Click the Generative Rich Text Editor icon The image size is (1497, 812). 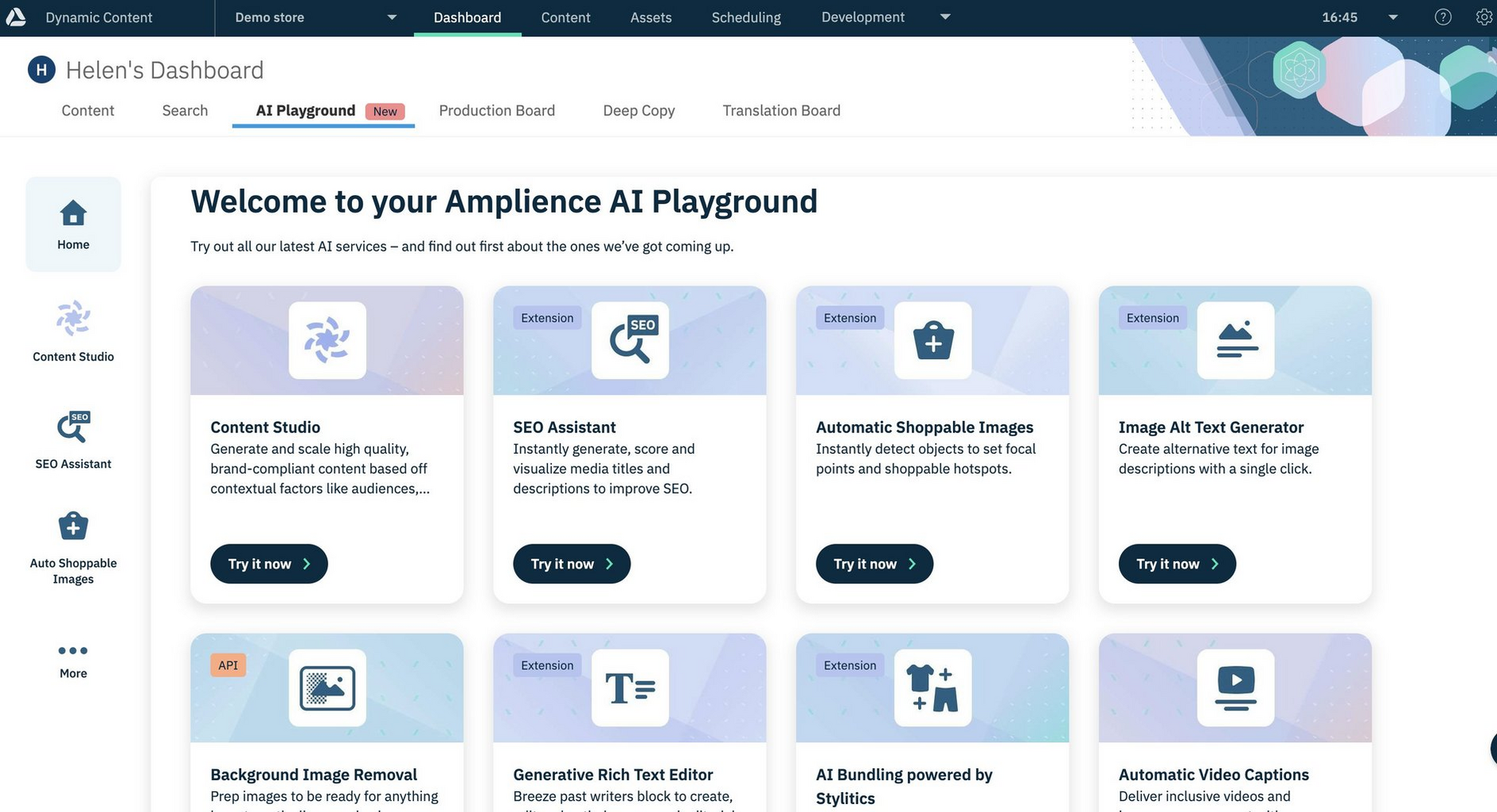(x=630, y=688)
